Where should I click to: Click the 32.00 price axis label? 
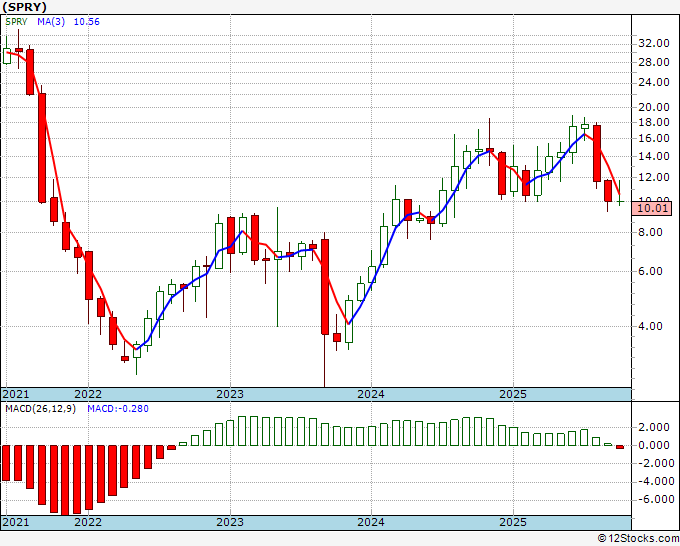click(x=654, y=43)
